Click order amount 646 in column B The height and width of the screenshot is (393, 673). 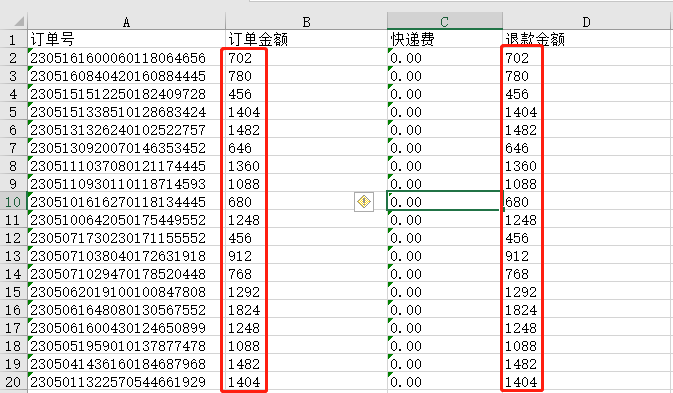point(306,148)
